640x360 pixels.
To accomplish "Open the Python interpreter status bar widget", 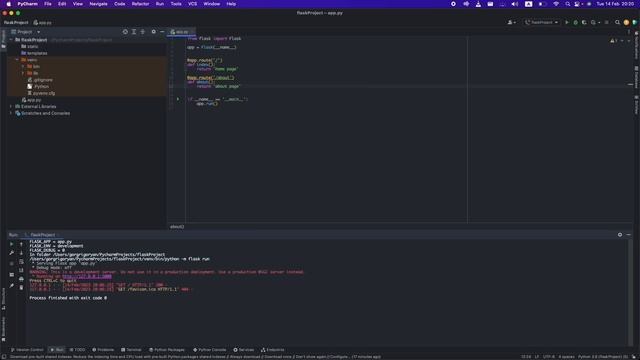I will [x=603, y=357].
